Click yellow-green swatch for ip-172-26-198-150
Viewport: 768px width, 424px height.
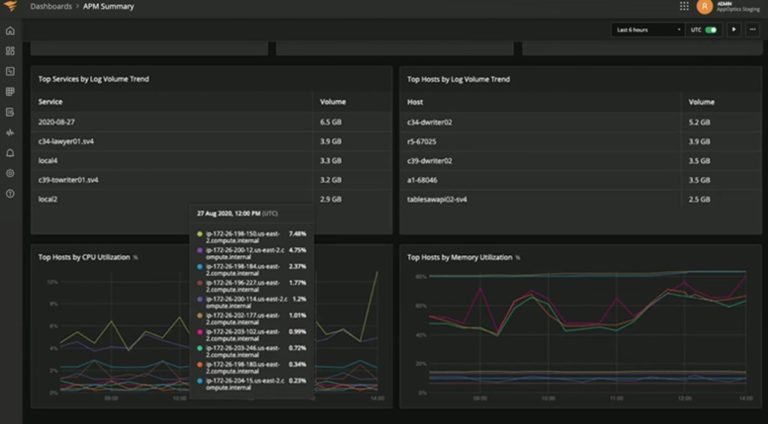point(199,234)
